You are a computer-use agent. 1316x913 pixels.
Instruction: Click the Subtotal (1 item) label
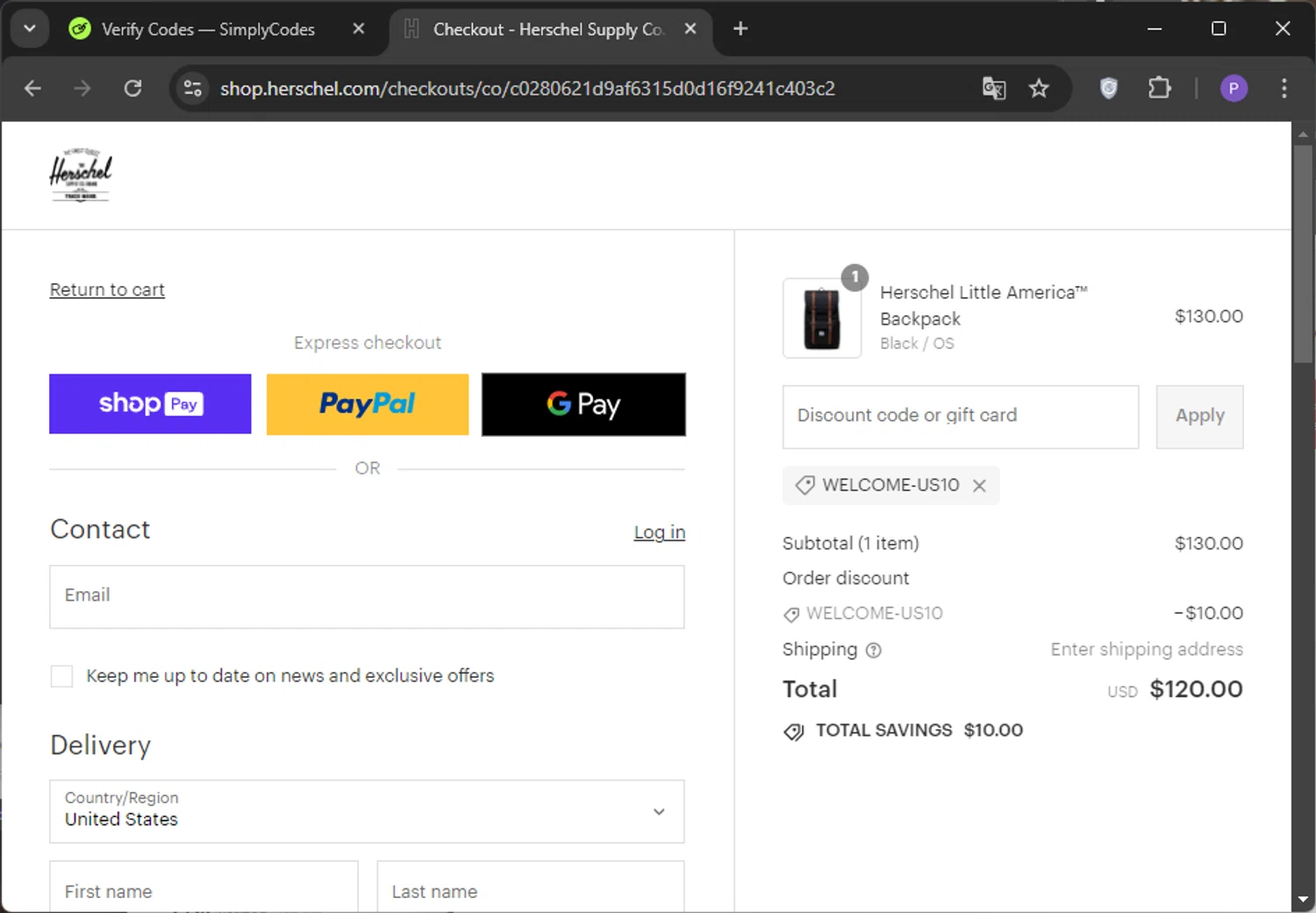(851, 544)
